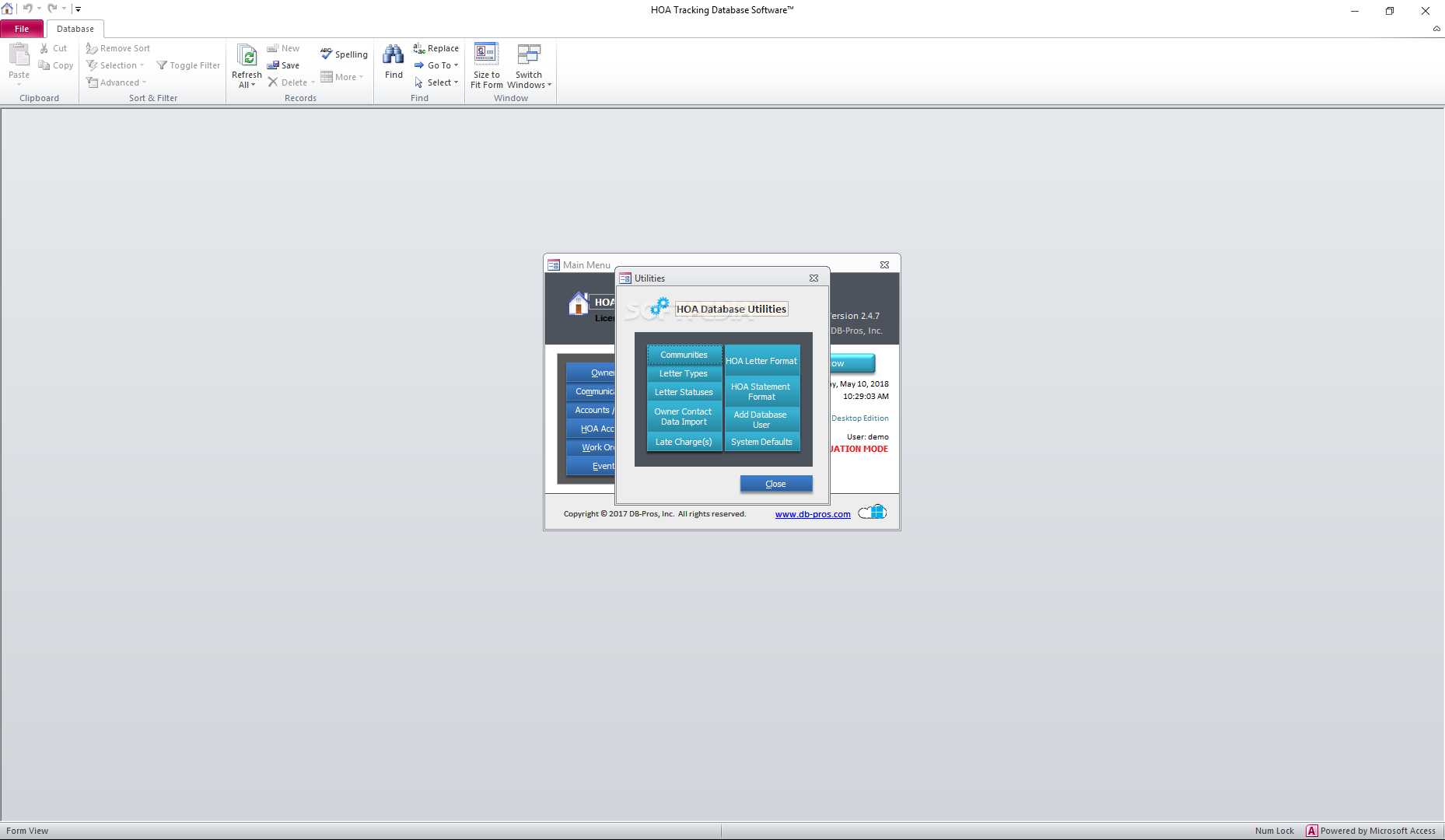
Task: Click Add Database User
Action: point(762,420)
